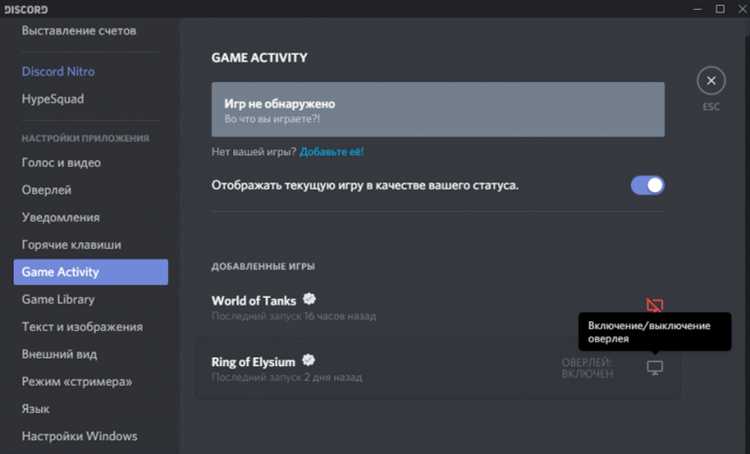Close settings with the ESC circle button
Image resolution: width=750 pixels, height=454 pixels.
click(711, 81)
